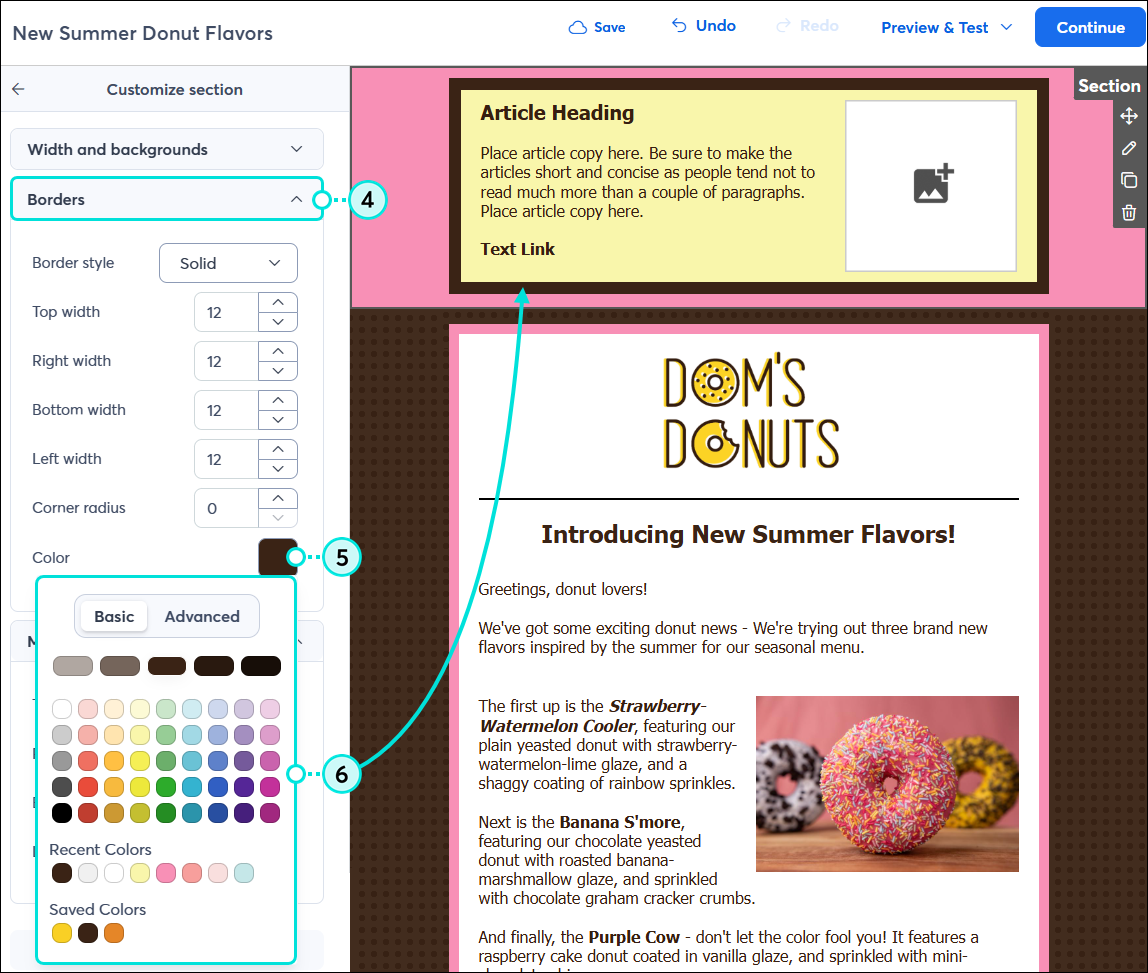Duplicate the section via the copy icon

coord(1129,180)
